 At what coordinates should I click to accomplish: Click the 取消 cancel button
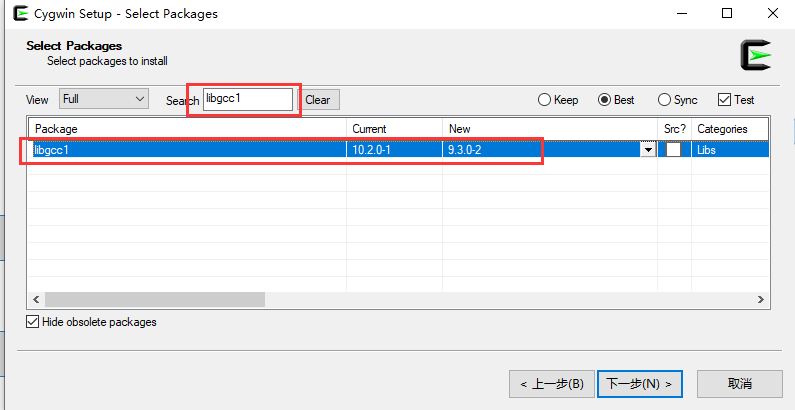pos(740,384)
